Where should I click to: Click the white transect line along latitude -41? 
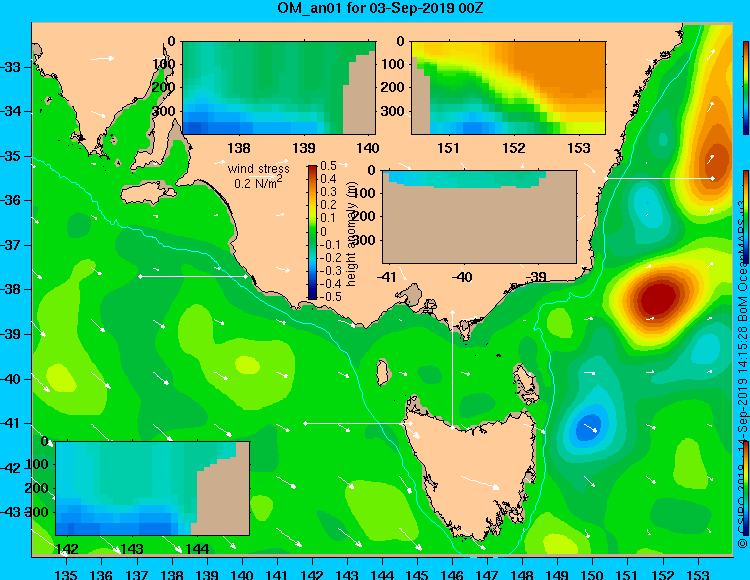[357, 424]
